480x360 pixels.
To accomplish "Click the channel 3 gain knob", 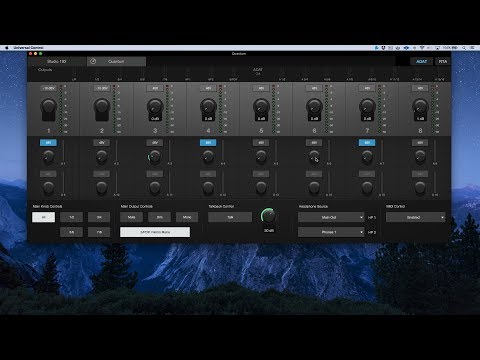I will (x=155, y=107).
